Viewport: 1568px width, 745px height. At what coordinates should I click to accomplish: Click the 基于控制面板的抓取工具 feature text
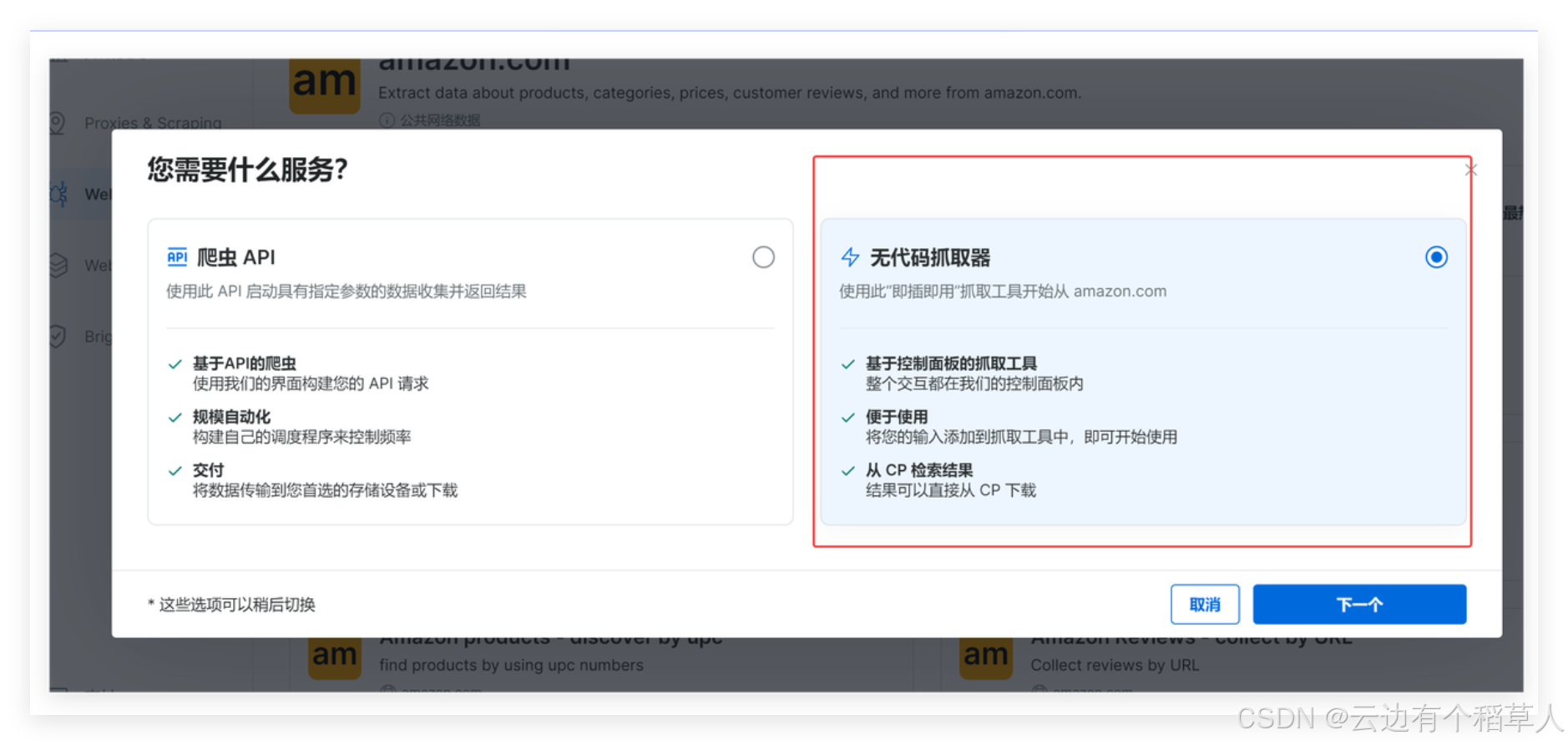pos(951,363)
